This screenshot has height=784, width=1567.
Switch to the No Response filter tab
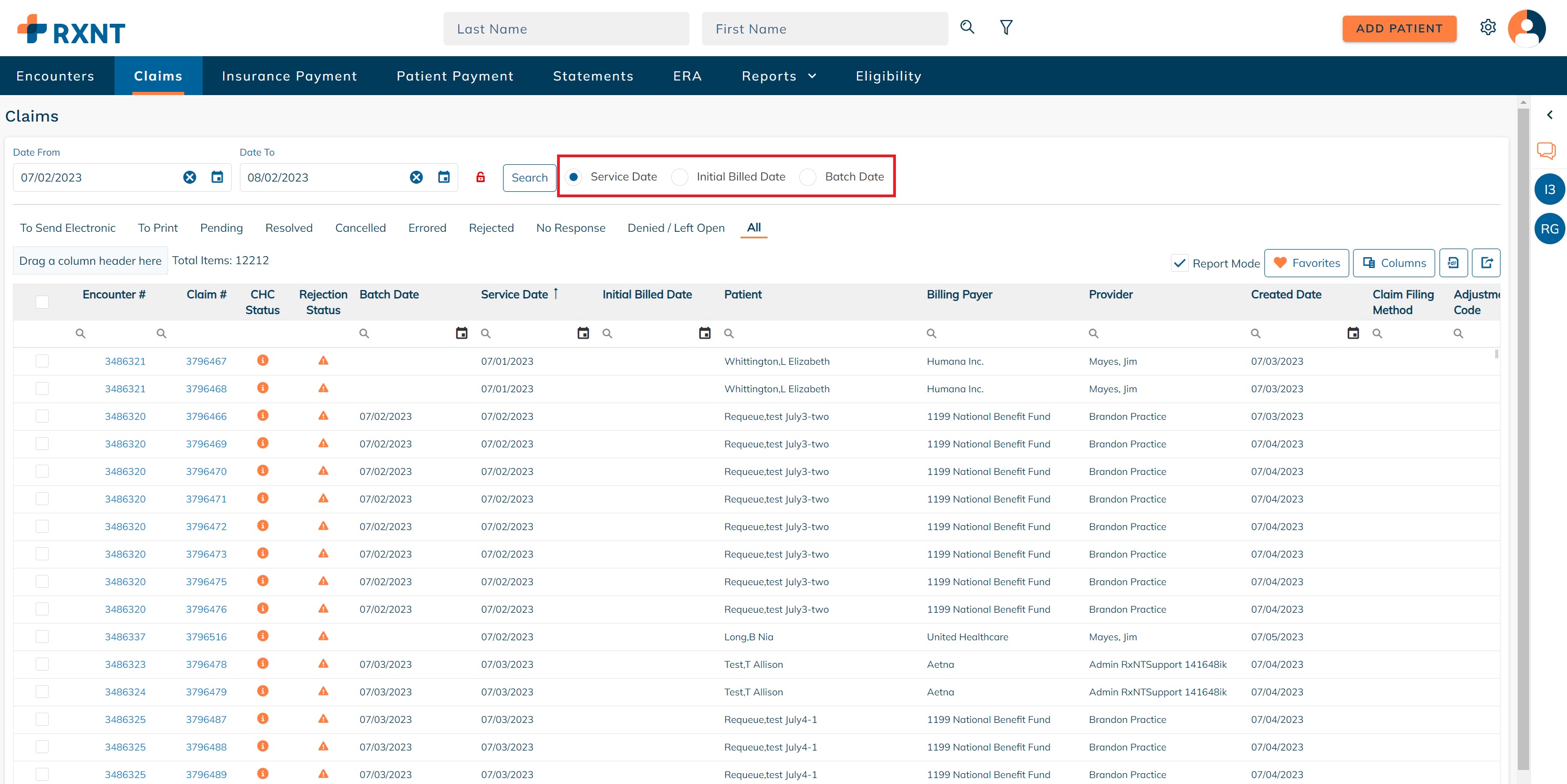click(571, 228)
